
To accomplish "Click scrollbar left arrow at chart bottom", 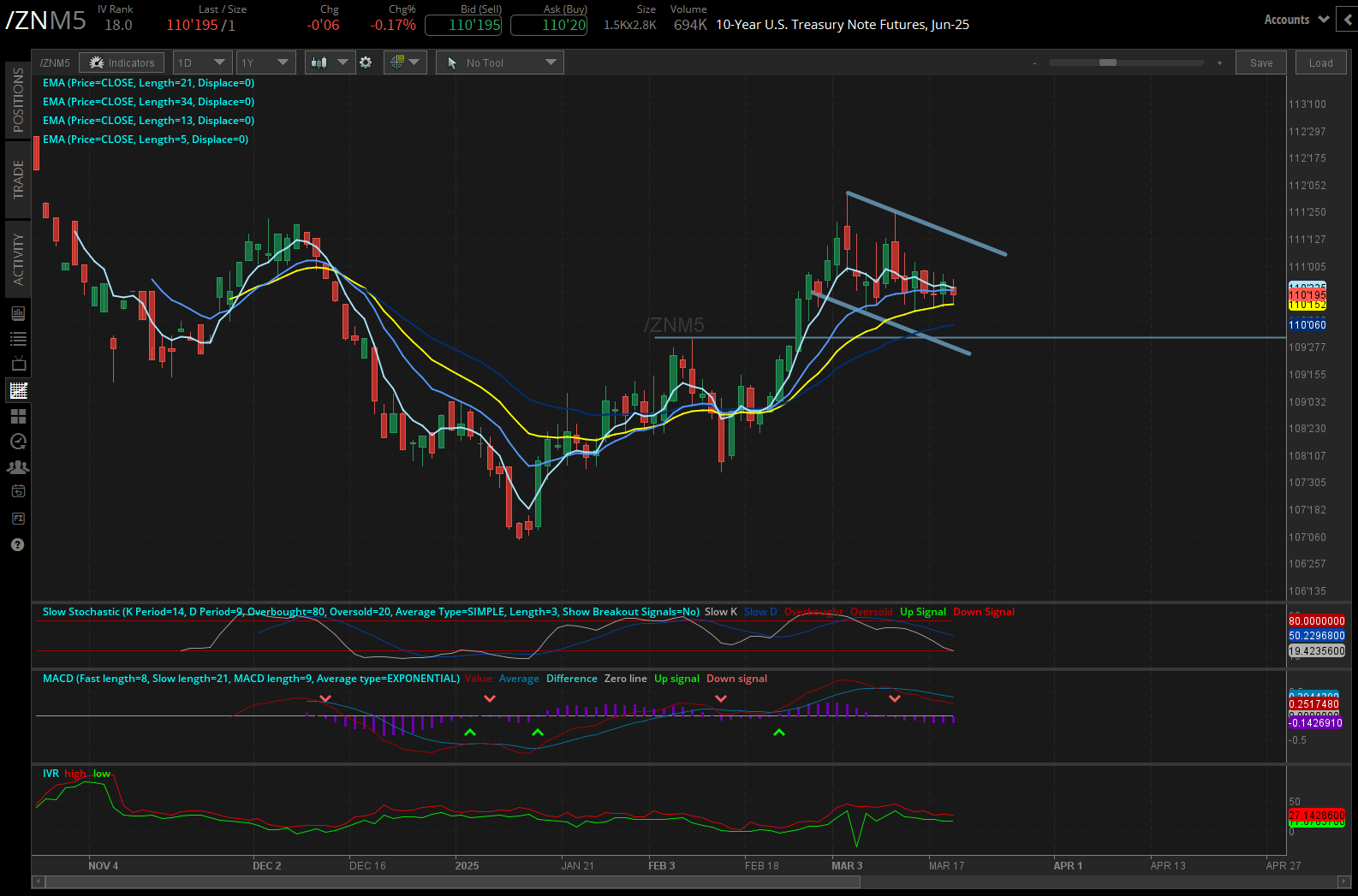I will (x=38, y=881).
